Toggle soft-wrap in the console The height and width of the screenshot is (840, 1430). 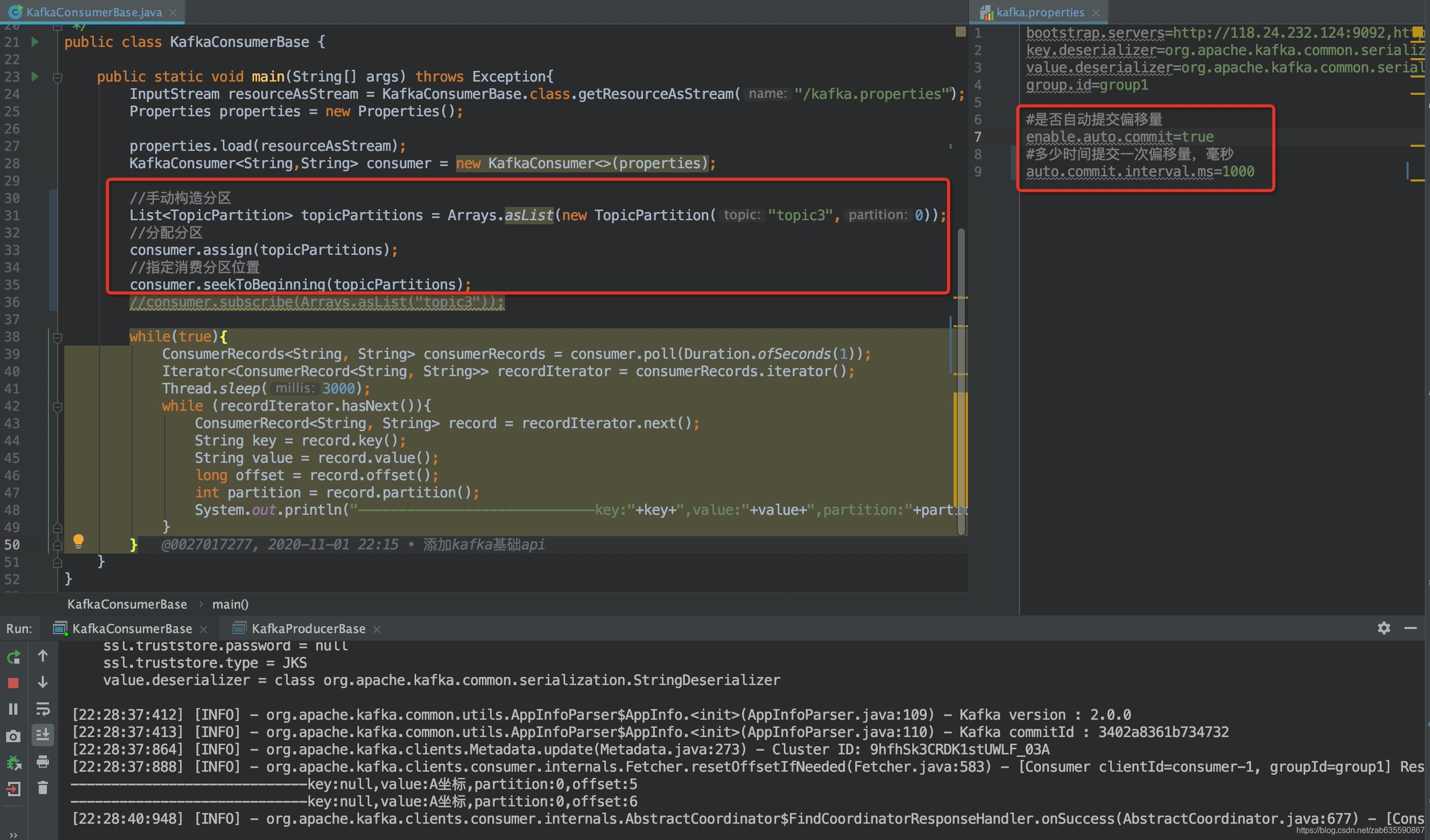[x=43, y=709]
